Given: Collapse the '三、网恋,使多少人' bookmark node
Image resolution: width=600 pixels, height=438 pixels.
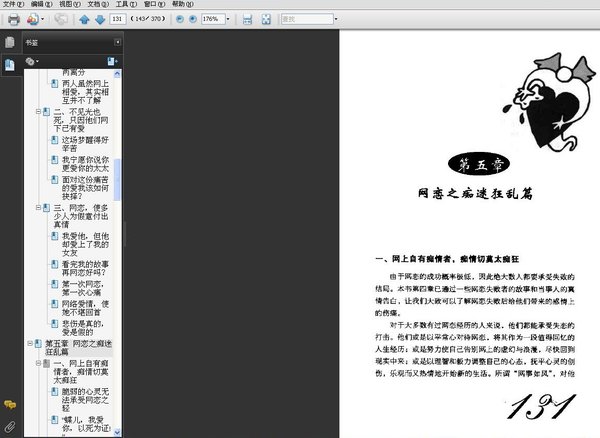Looking at the screenshot, I should click(x=38, y=208).
